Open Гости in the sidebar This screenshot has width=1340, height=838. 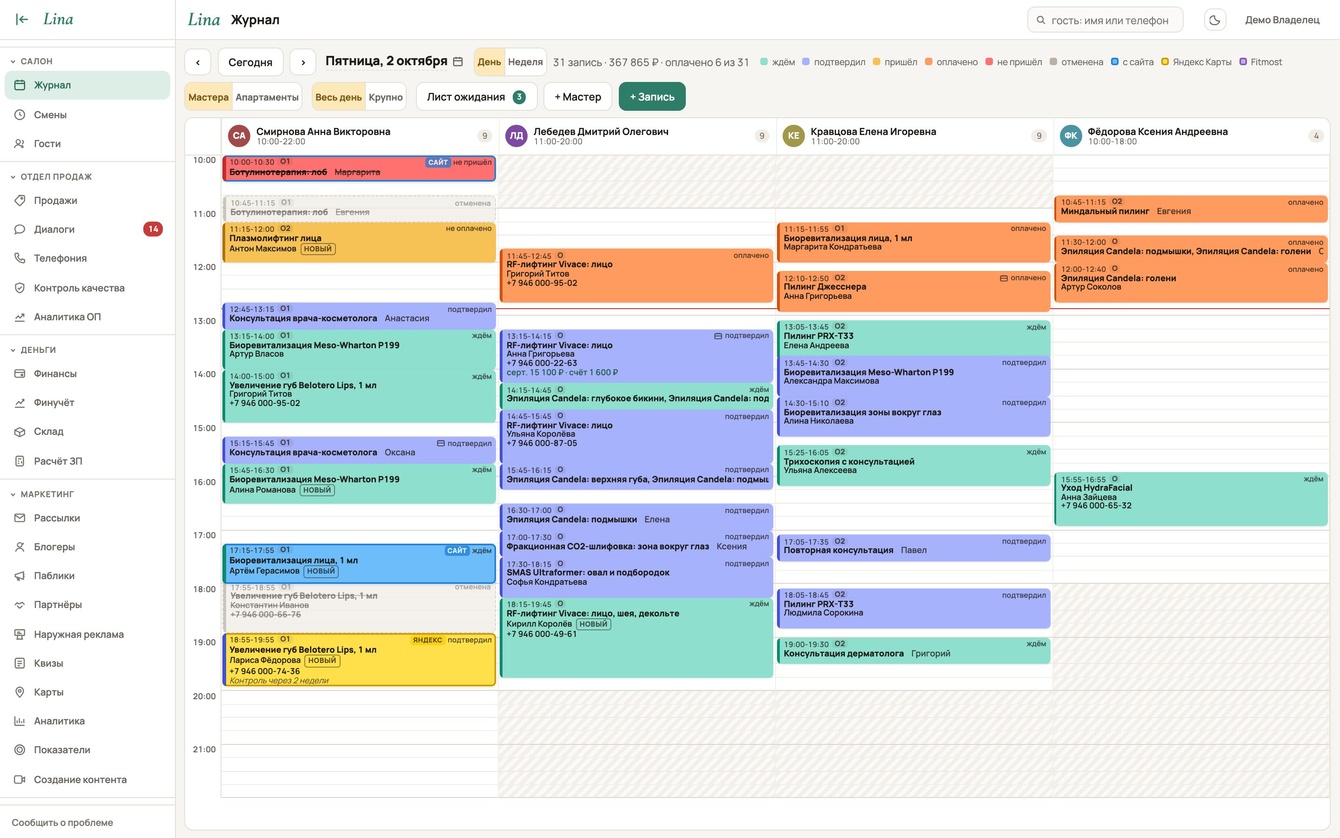pos(87,144)
